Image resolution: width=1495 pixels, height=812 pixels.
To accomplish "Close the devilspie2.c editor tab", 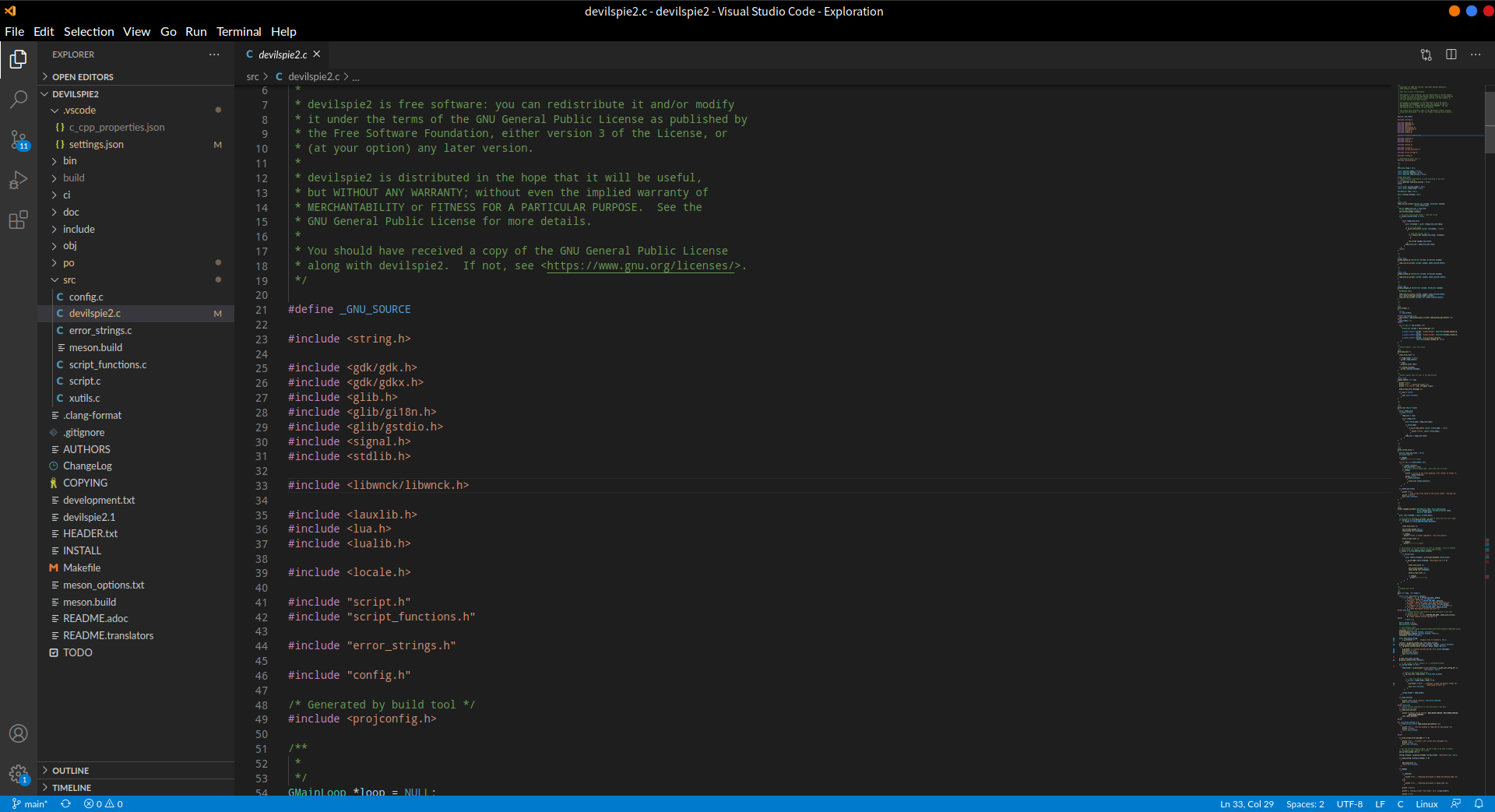I will coord(317,54).
